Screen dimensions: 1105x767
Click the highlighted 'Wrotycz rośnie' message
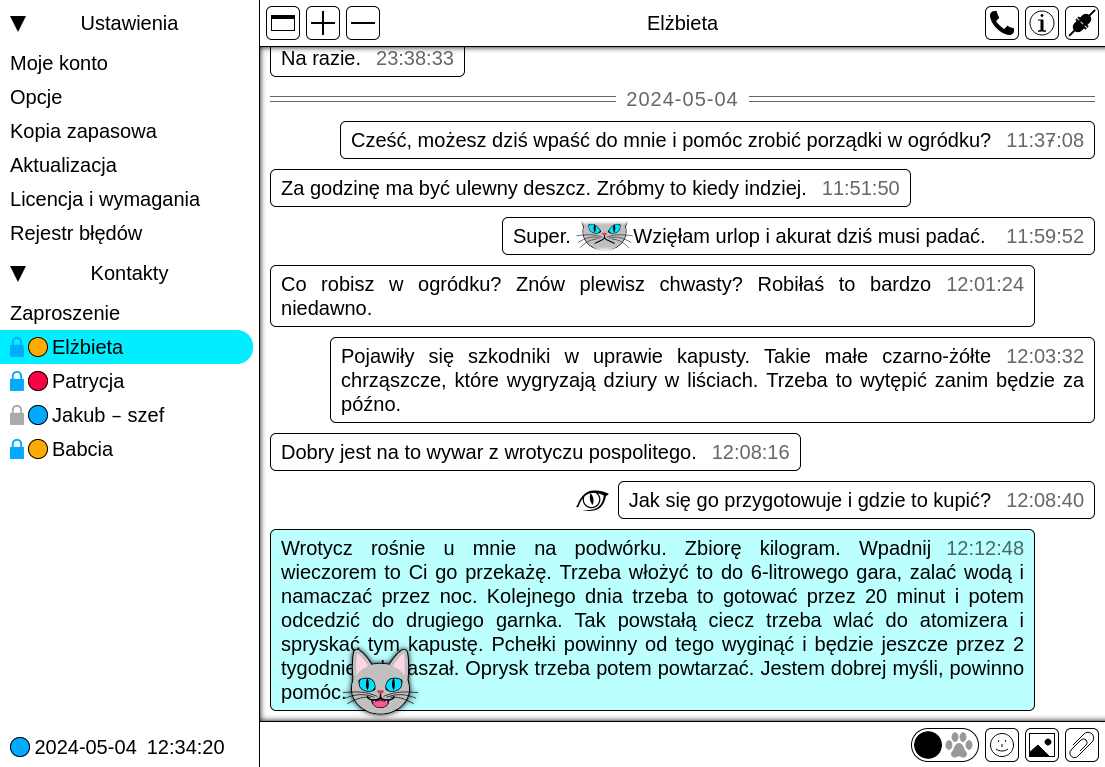click(x=653, y=620)
